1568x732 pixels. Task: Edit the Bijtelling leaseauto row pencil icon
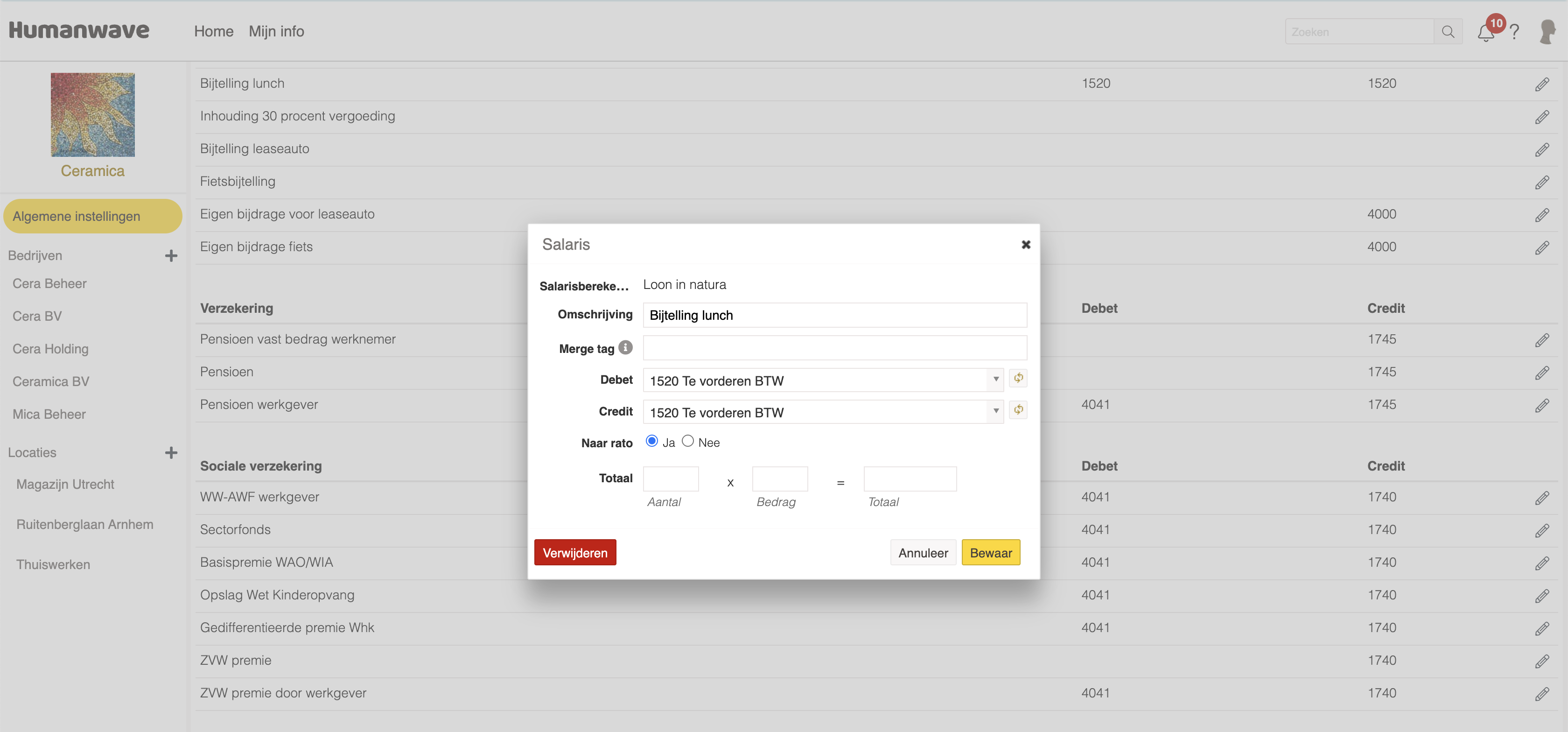click(1541, 149)
